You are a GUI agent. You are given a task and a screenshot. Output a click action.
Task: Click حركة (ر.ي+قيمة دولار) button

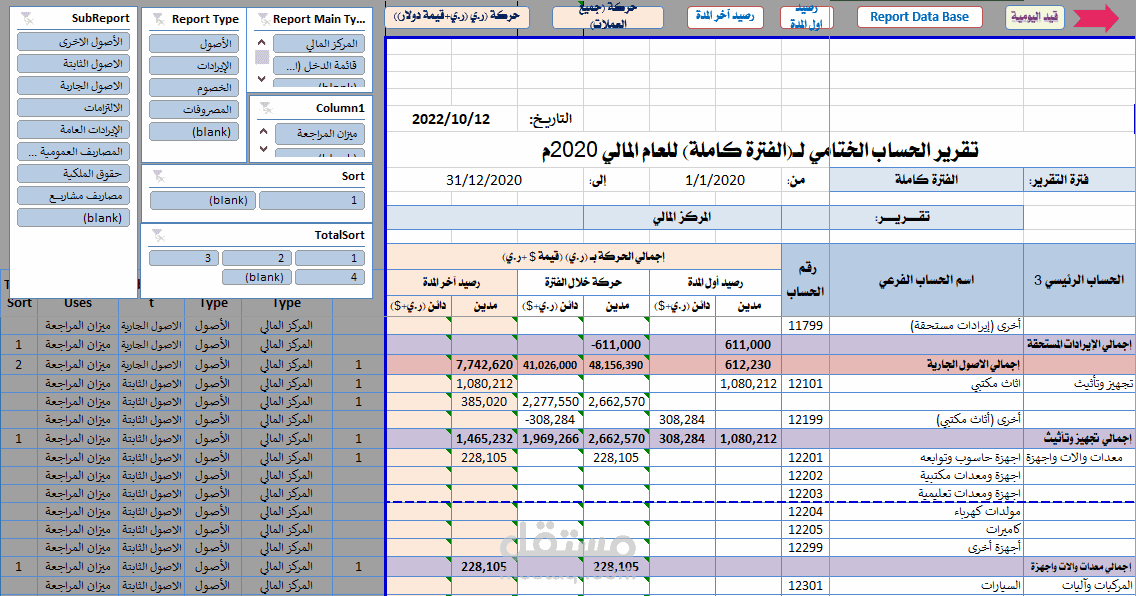coord(457,17)
